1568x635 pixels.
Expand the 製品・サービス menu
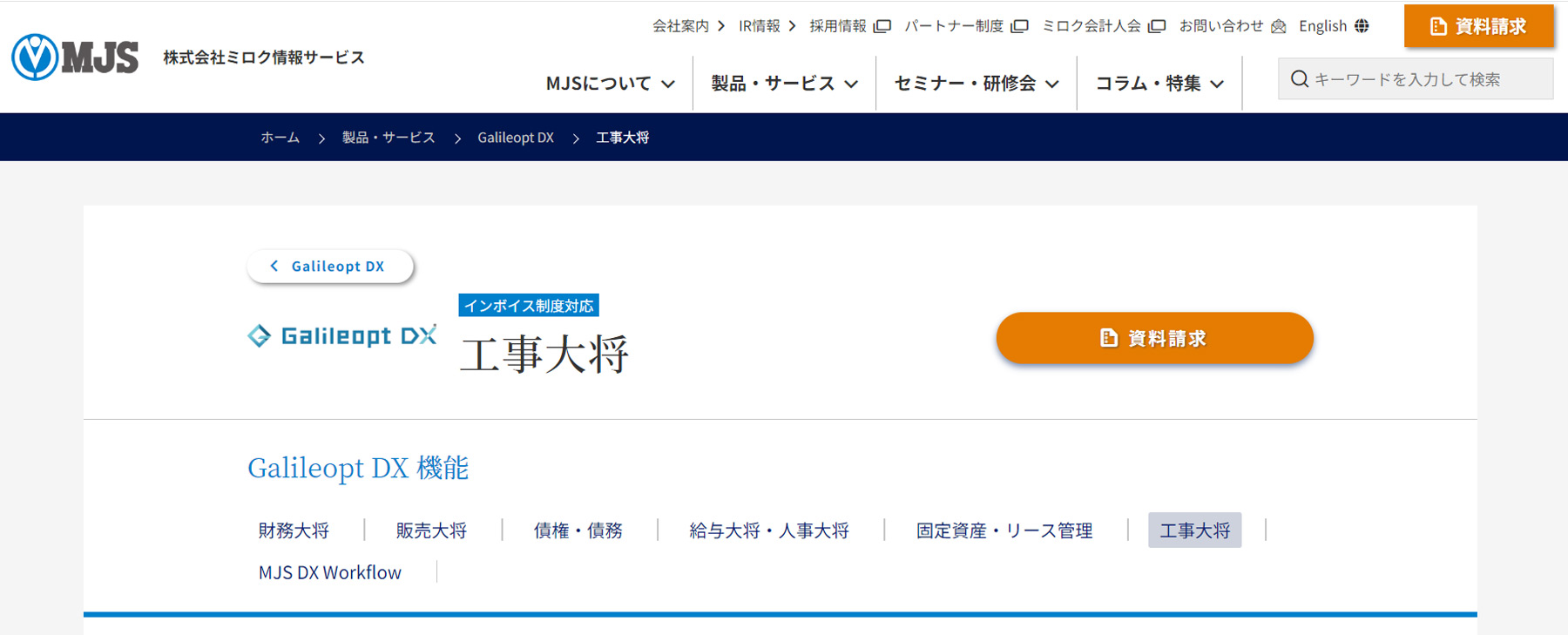(784, 84)
